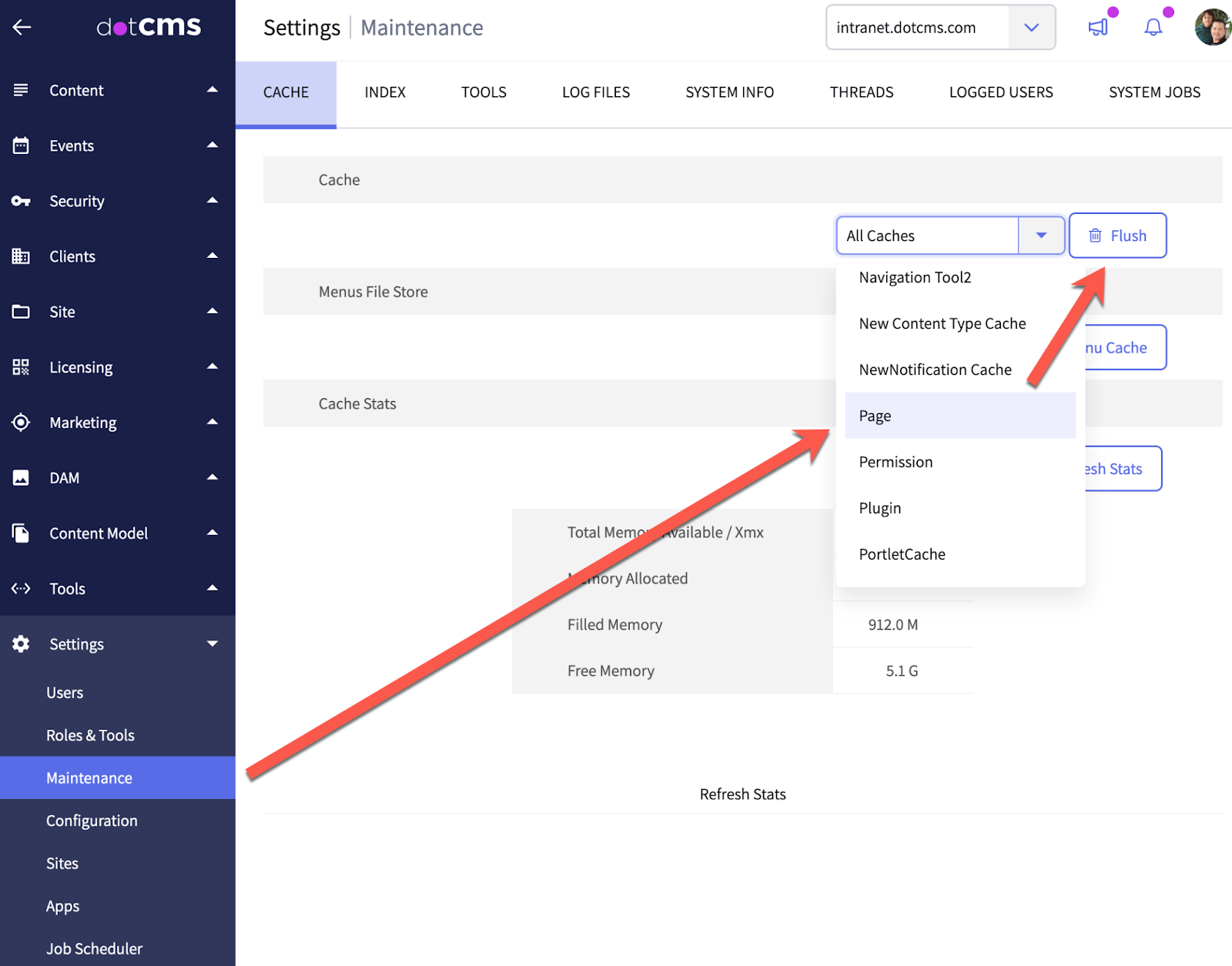Click the Marketing target icon
Viewport: 1232px width, 966px height.
point(21,423)
